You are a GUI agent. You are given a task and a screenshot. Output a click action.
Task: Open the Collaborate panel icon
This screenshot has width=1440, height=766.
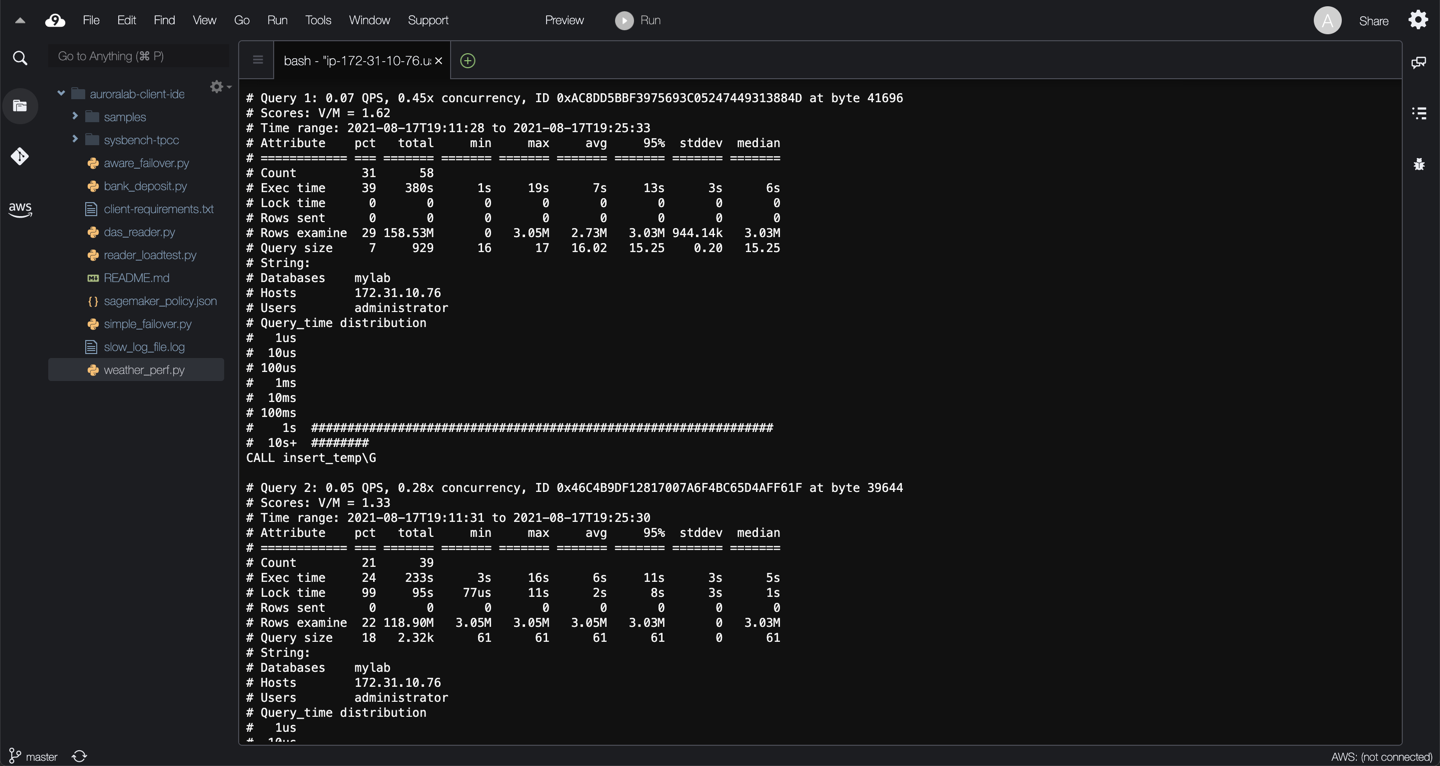tap(1418, 62)
